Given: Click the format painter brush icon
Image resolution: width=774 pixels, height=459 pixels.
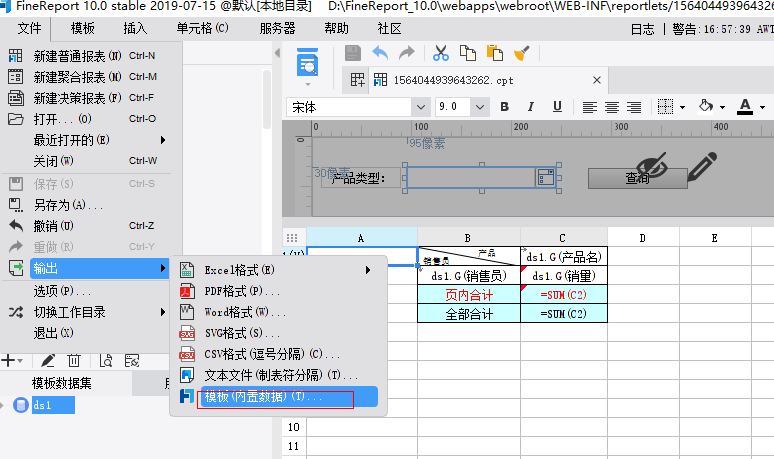Looking at the screenshot, I should 521,53.
